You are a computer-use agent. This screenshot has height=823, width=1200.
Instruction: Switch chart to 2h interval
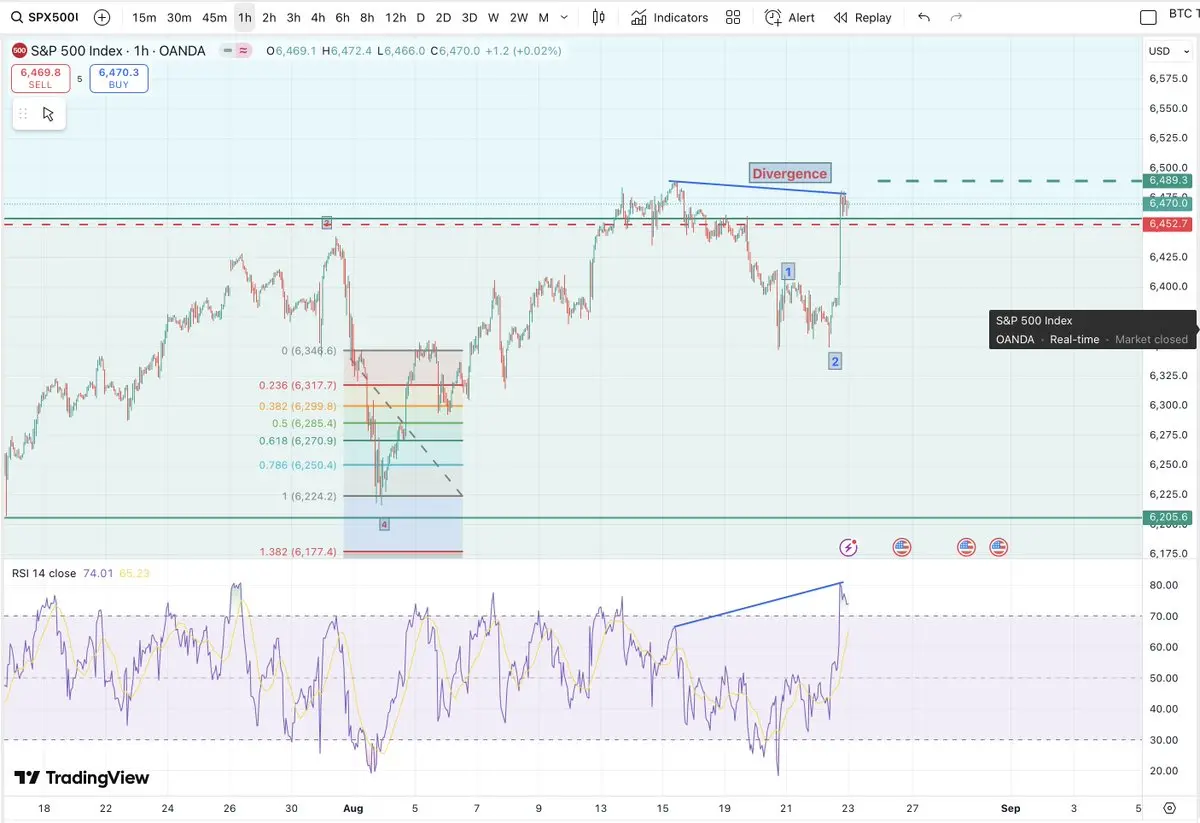269,17
